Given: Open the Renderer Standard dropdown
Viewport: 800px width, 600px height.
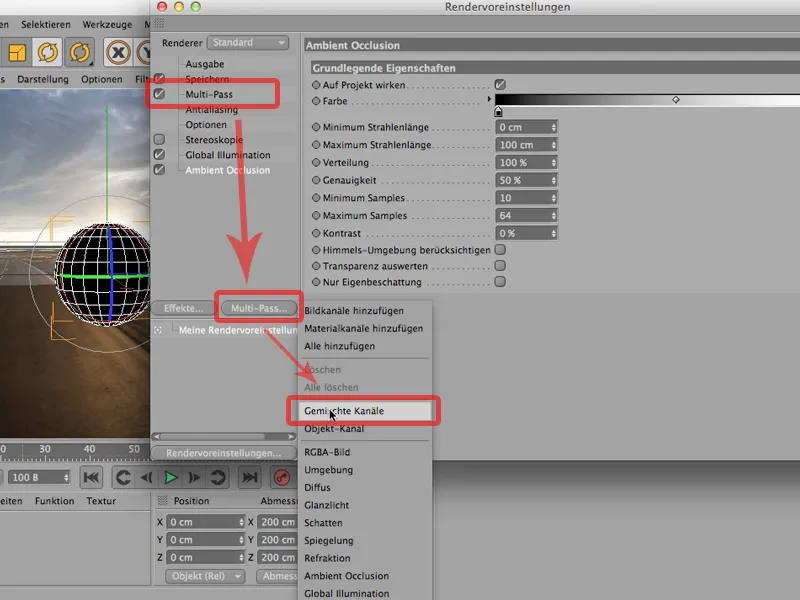Looking at the screenshot, I should coord(248,43).
